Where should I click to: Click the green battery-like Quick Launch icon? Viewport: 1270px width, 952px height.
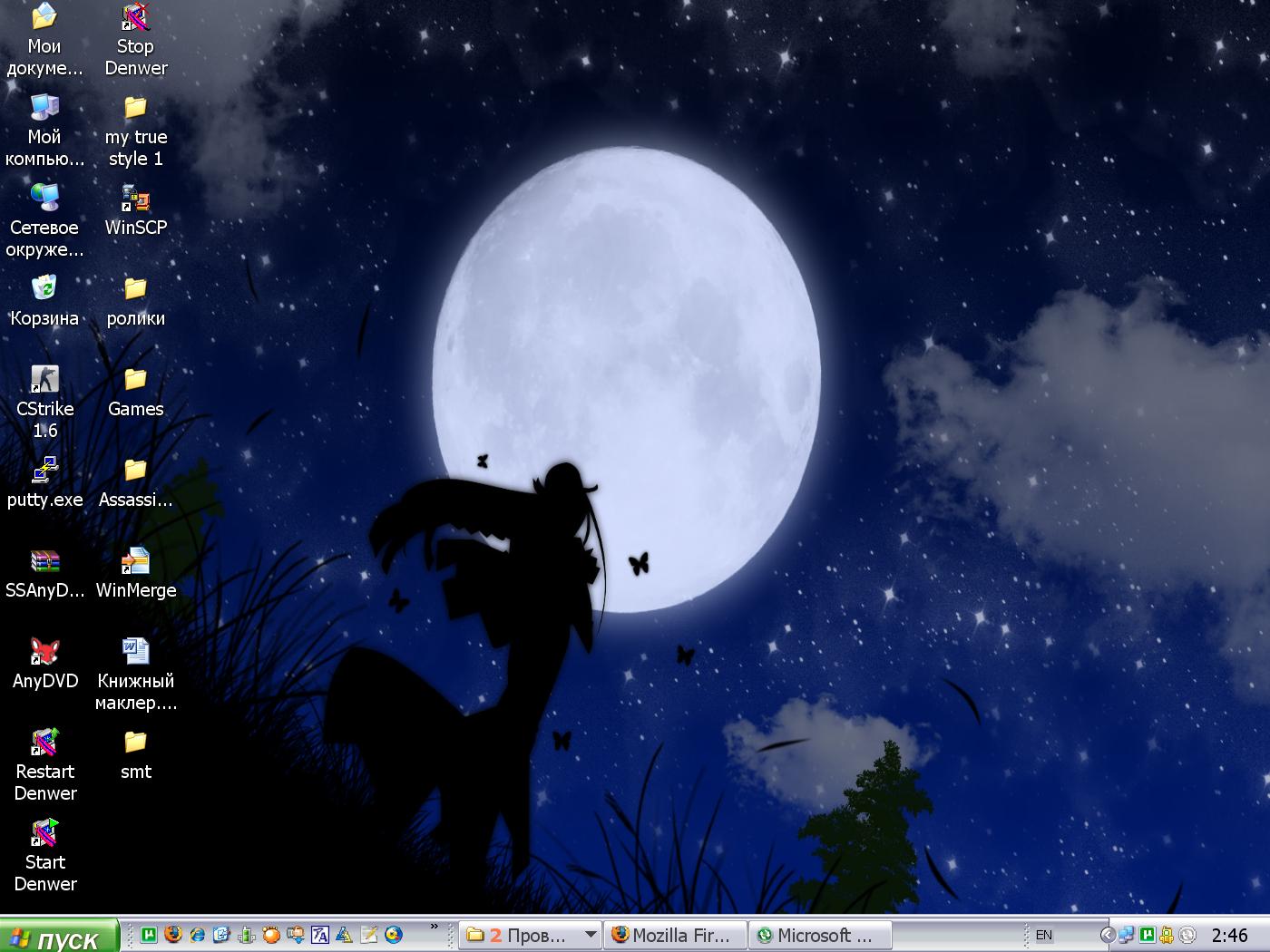247,935
